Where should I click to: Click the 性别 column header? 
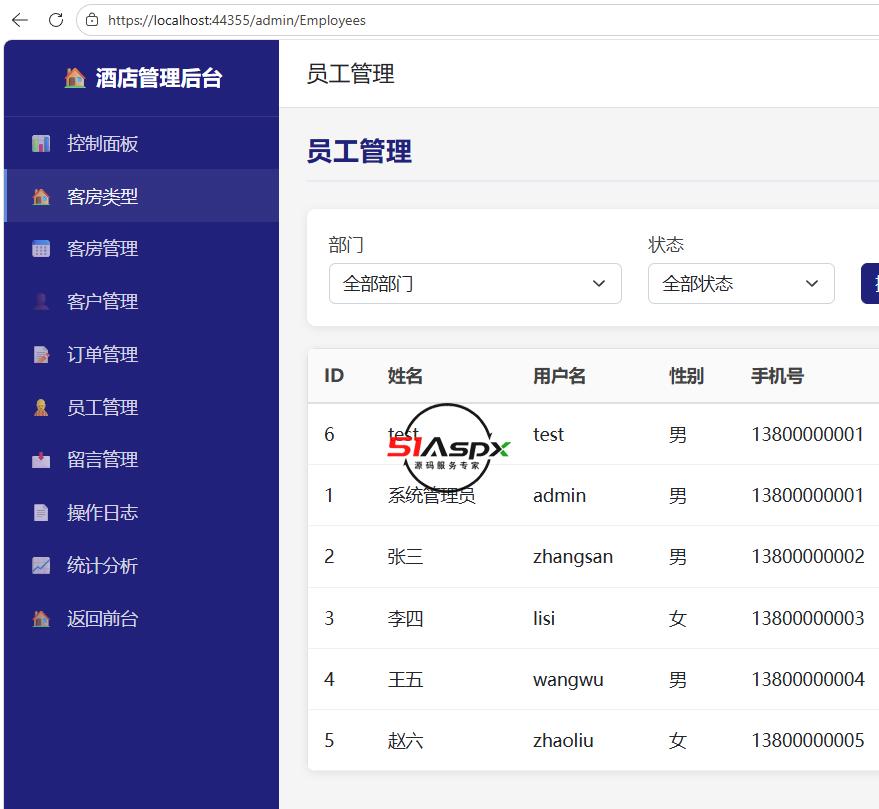686,376
